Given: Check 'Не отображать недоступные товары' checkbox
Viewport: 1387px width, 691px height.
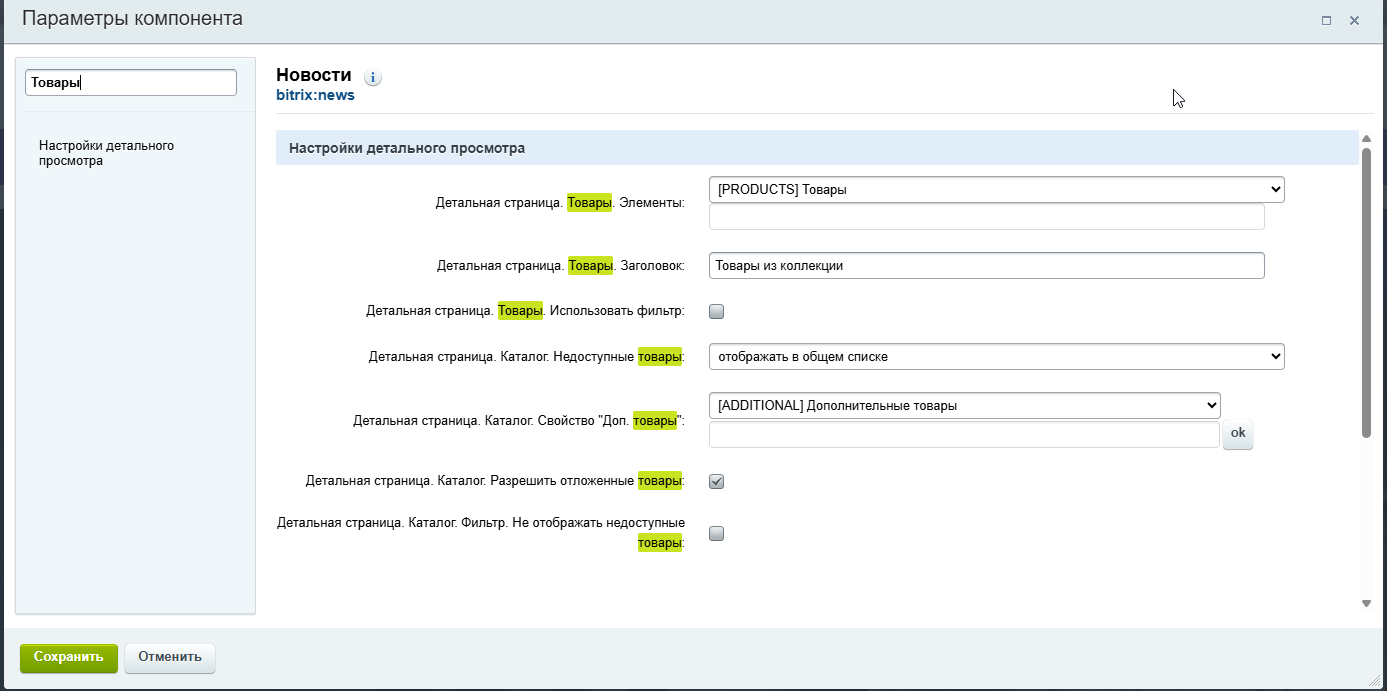Looking at the screenshot, I should [716, 533].
